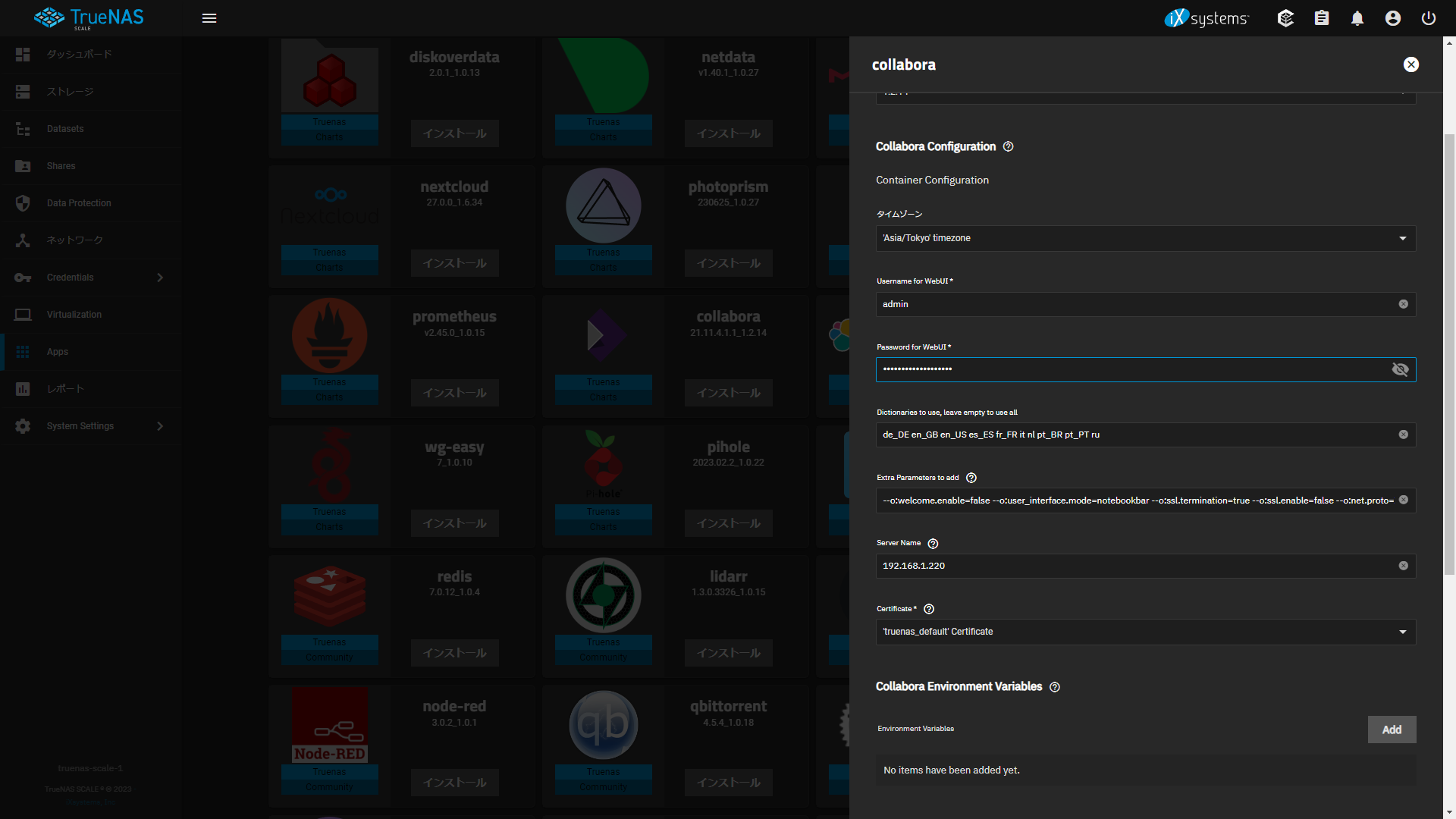Screen dimensions: 1456x819
Task: Toggle password visibility eye icon
Action: pos(1400,369)
